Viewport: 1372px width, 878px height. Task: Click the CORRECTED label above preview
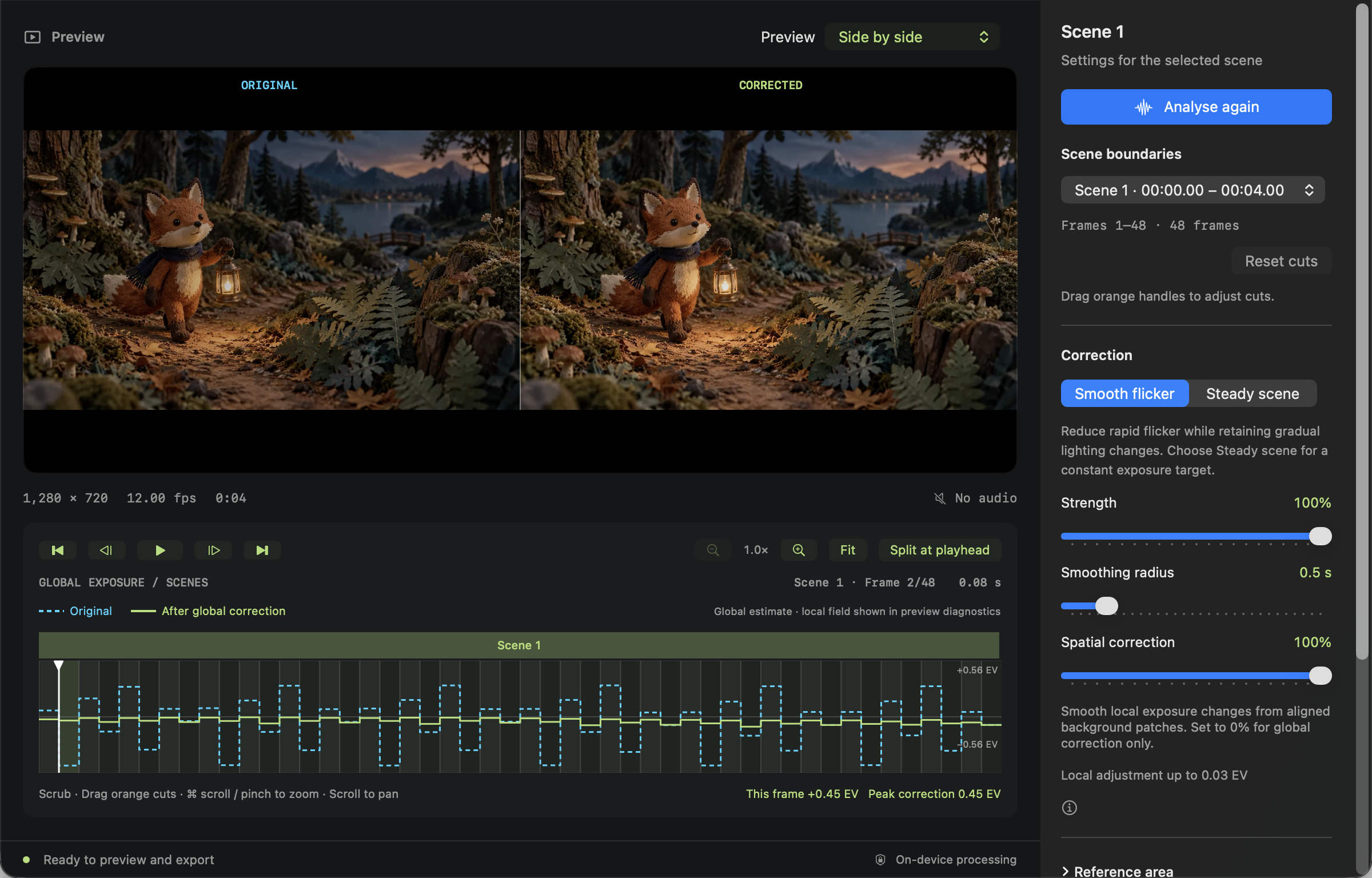pos(771,85)
